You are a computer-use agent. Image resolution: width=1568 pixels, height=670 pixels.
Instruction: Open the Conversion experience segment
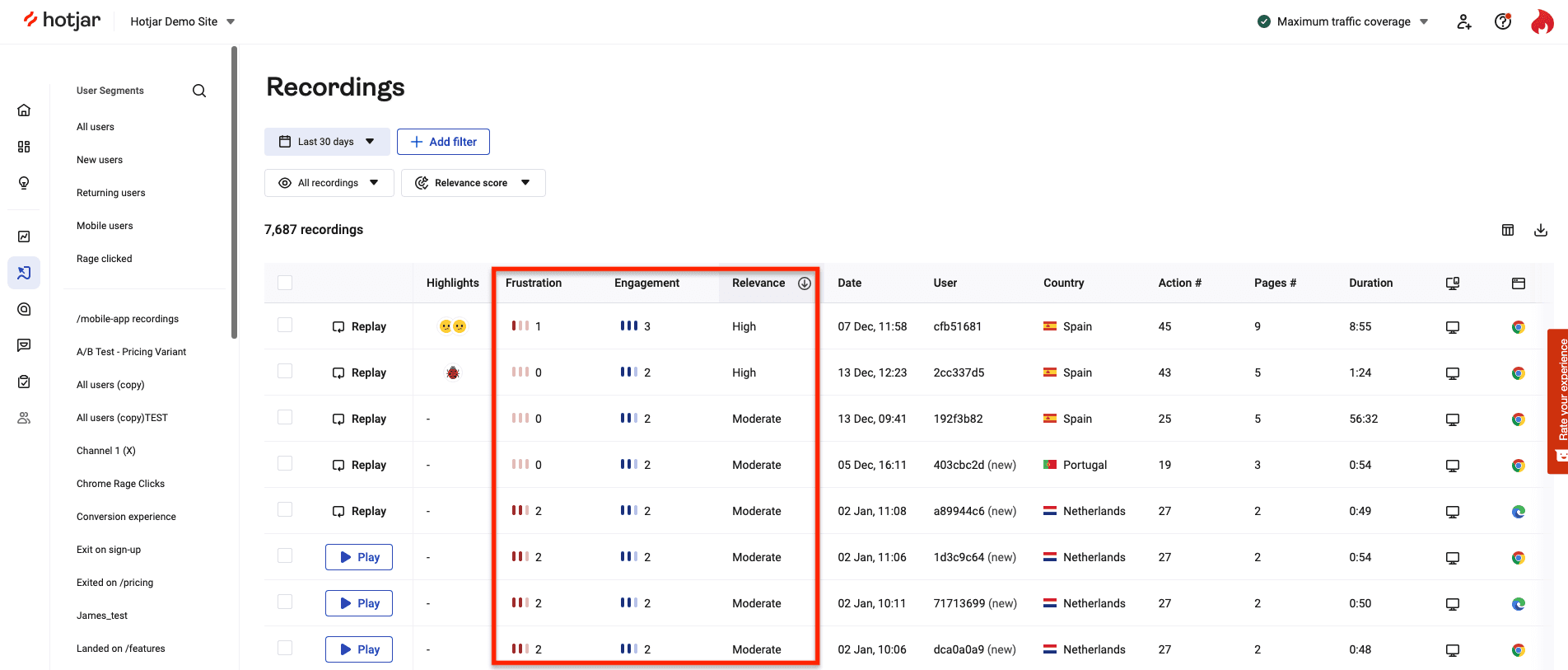tap(126, 517)
